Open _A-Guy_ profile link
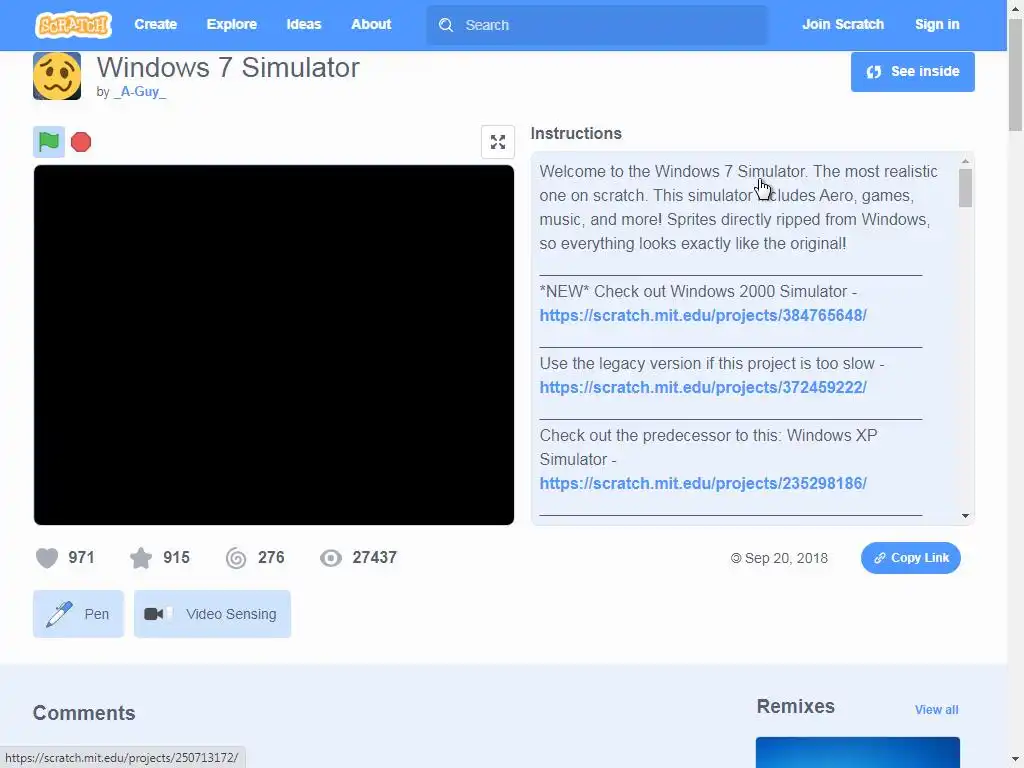Viewport: 1024px width, 768px height. [x=140, y=91]
